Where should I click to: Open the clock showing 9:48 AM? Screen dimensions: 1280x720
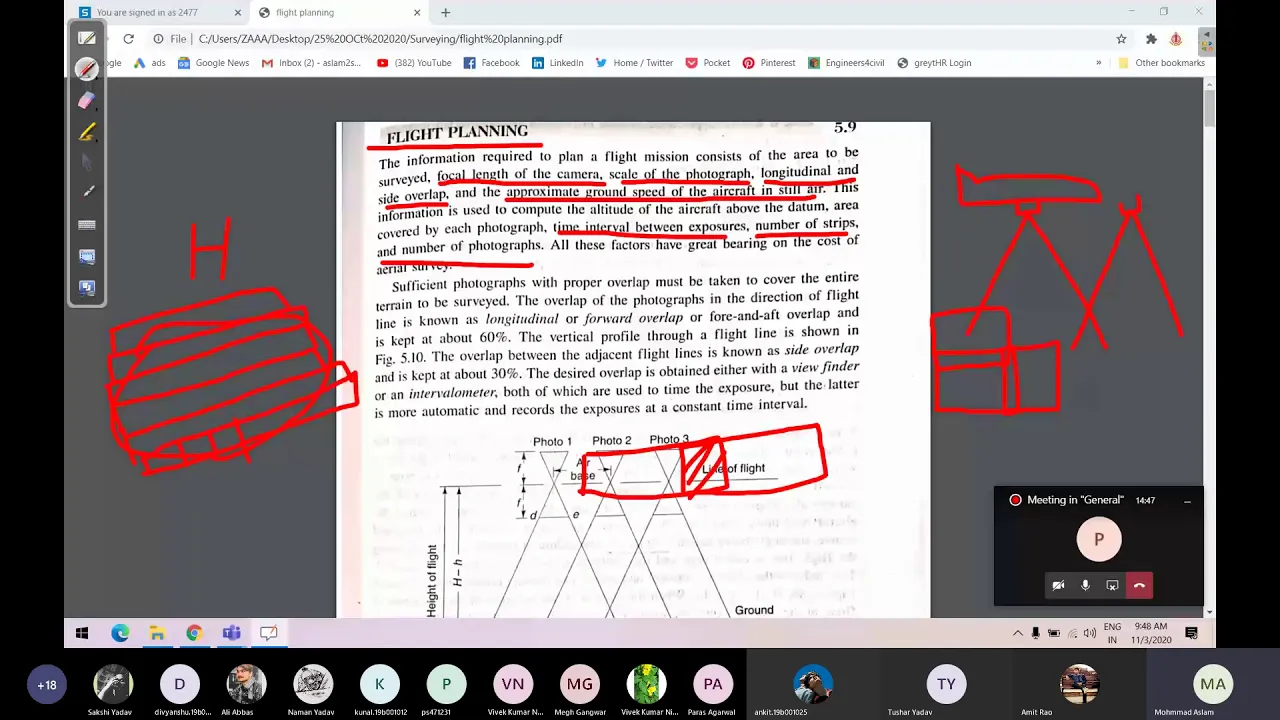click(1151, 633)
